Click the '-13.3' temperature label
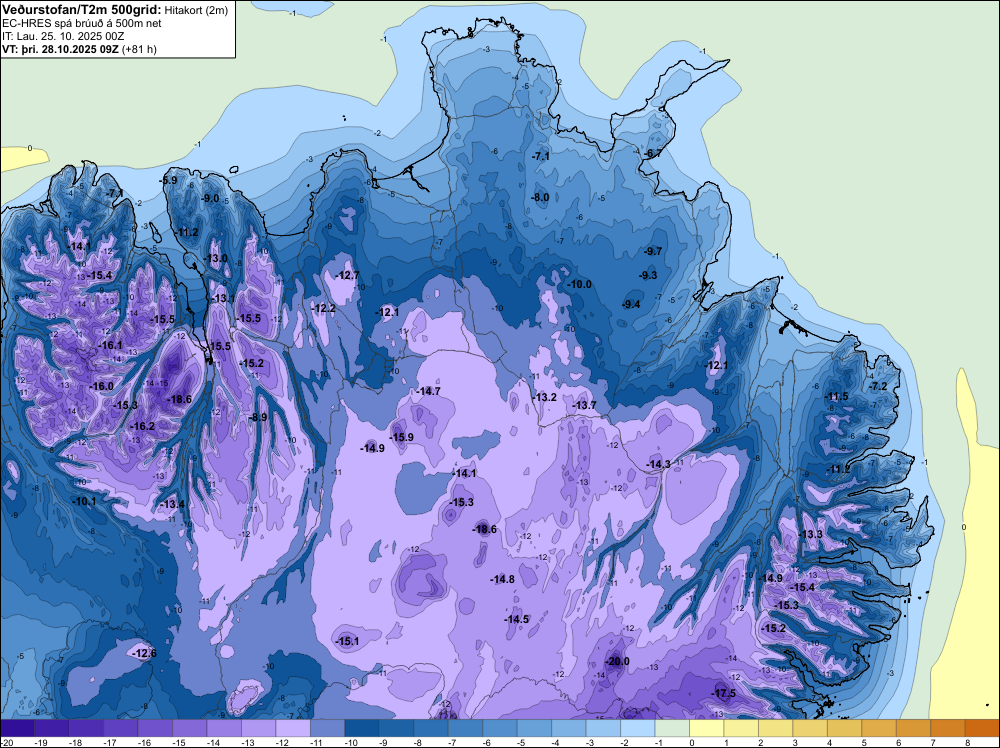The image size is (1000, 748). [x=811, y=534]
